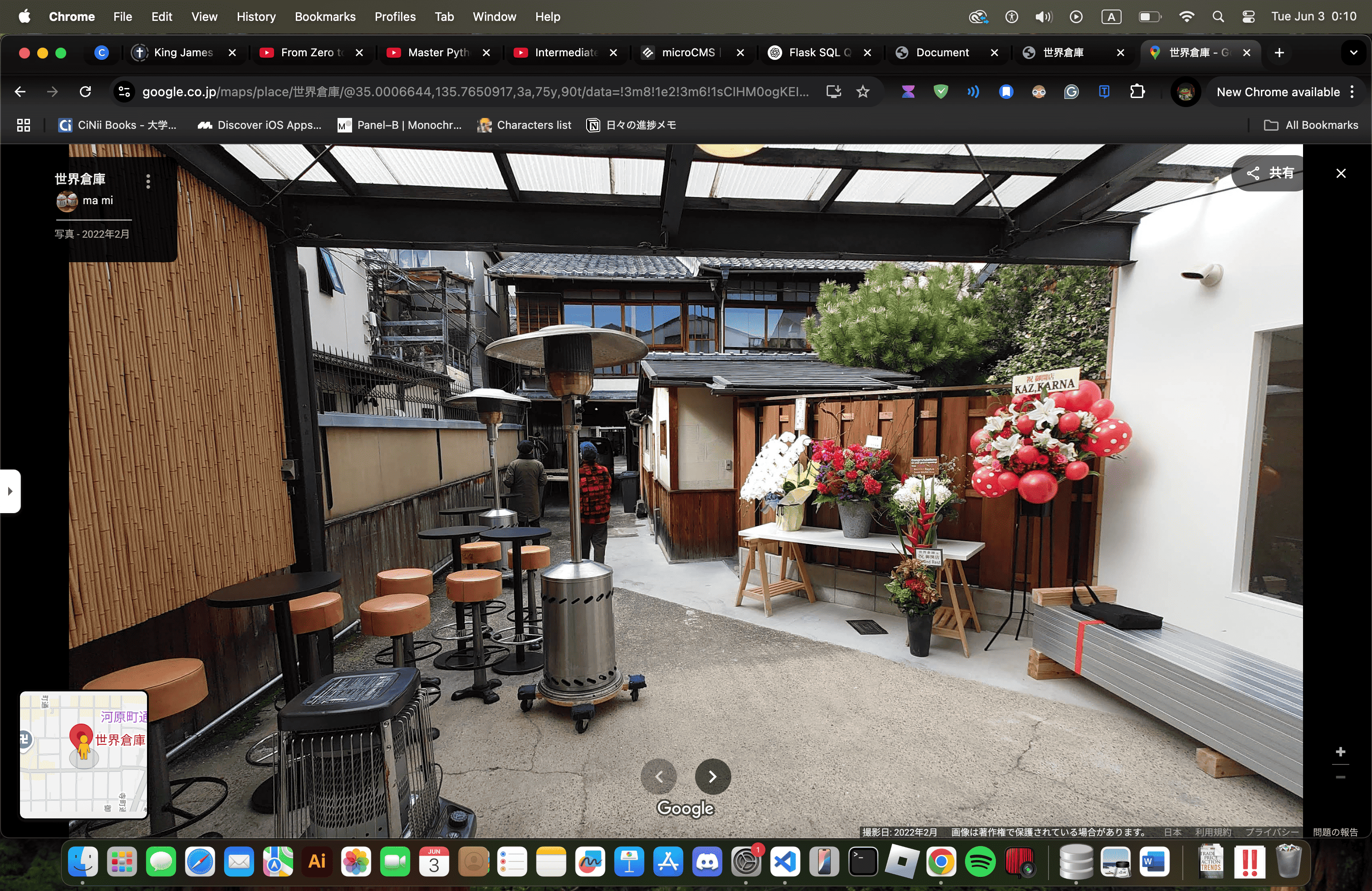The image size is (1372, 891).
Task: Bookmark this page with the star icon
Action: [862, 92]
